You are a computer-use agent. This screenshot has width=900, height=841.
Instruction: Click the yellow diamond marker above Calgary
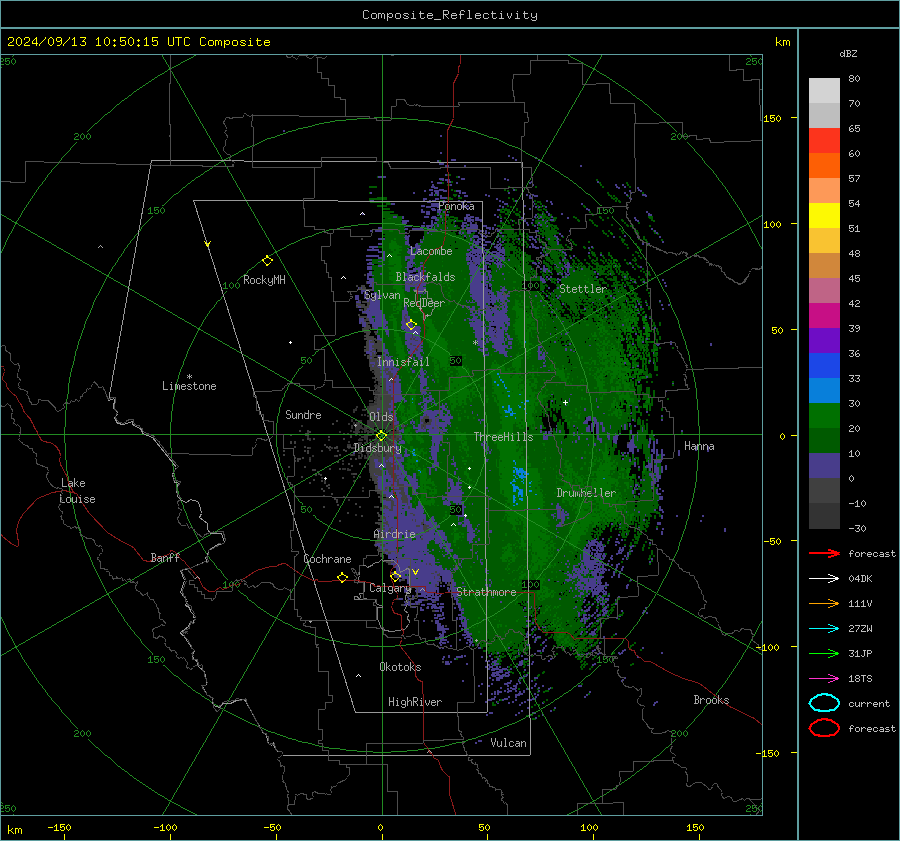(395, 576)
